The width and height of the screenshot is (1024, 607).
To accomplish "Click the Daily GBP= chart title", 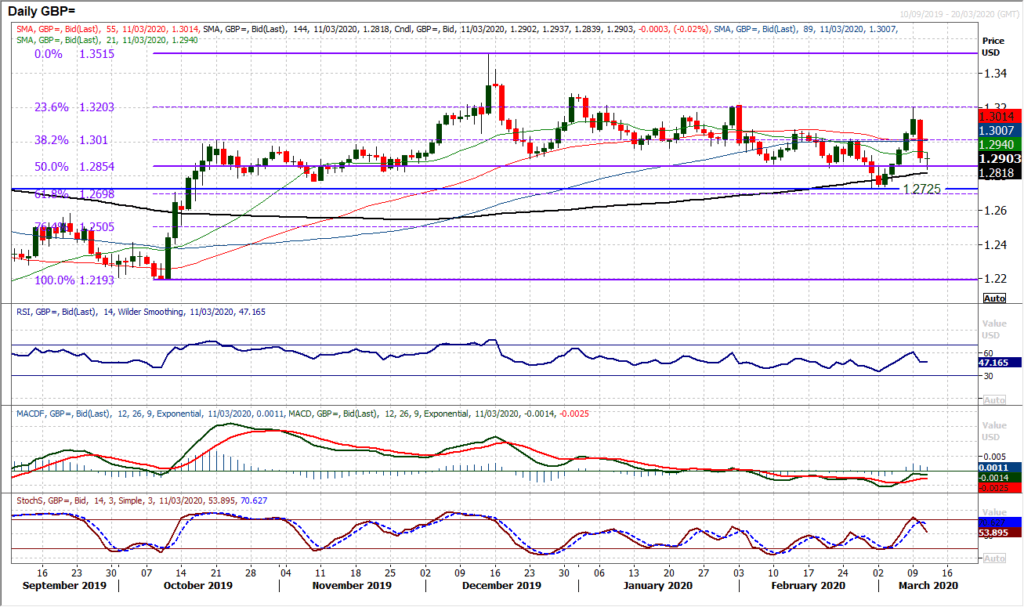I will coord(47,10).
